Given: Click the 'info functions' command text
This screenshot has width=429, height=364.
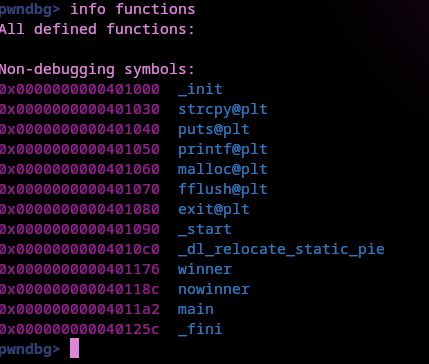Looking at the screenshot, I should coord(133,9).
